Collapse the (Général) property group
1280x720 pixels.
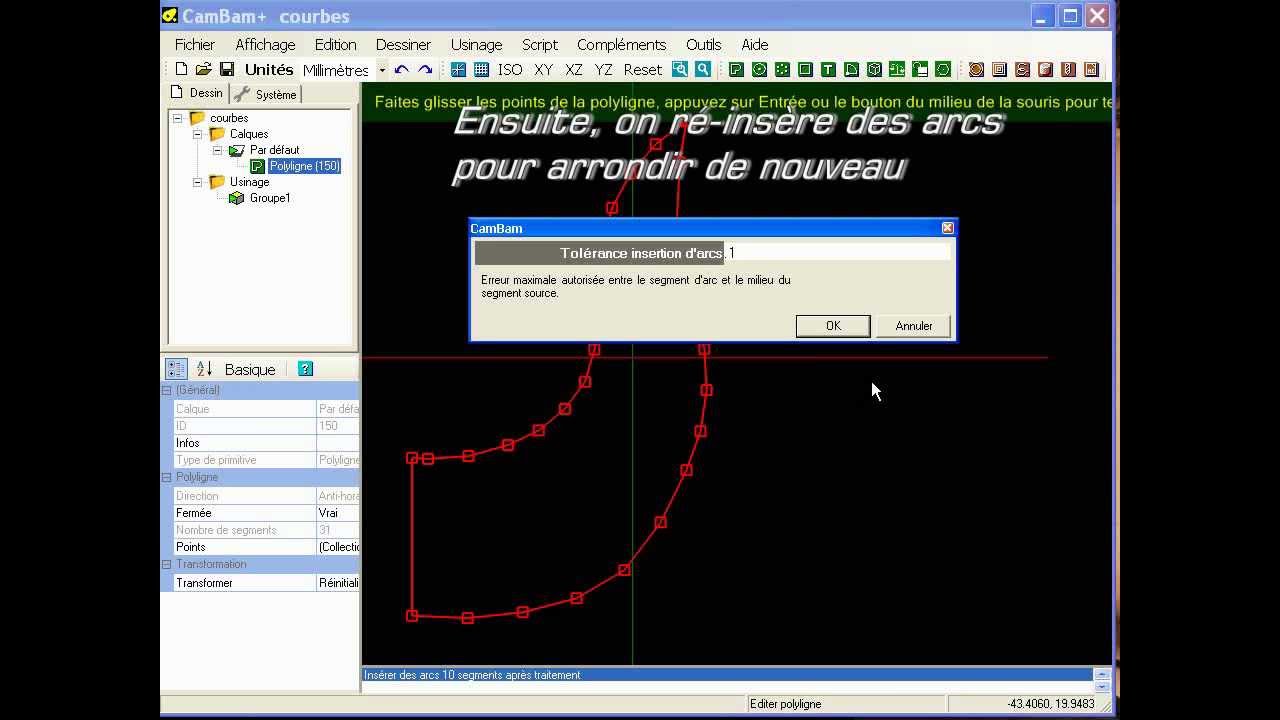pos(167,390)
